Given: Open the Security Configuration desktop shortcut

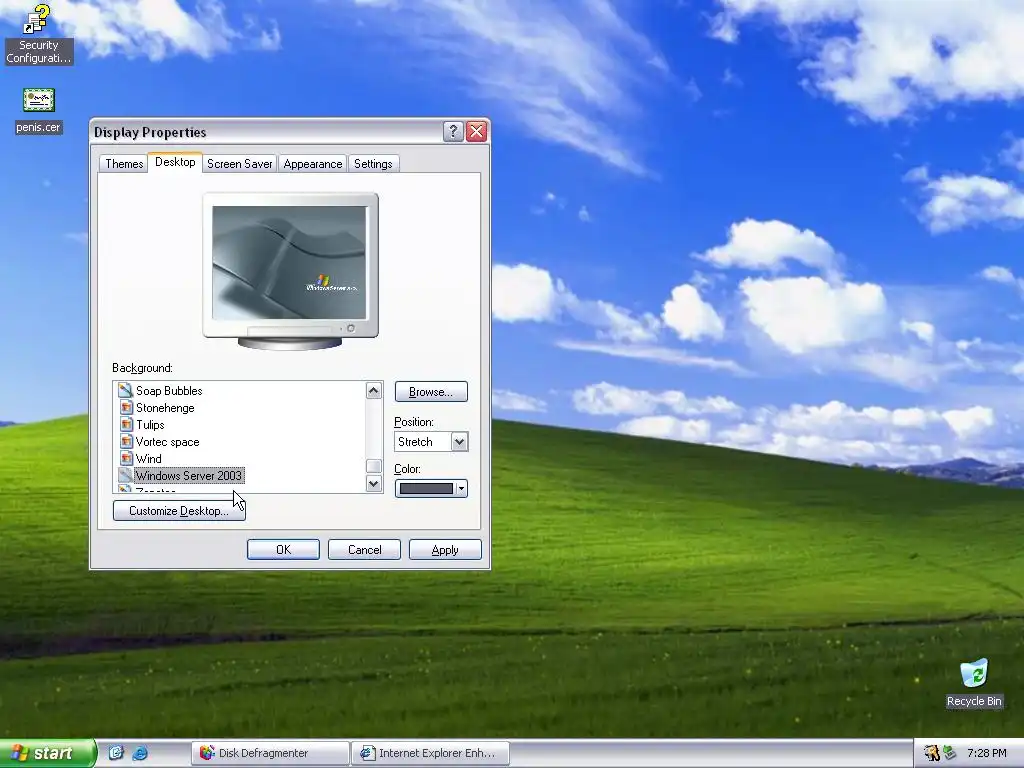Looking at the screenshot, I should 38,33.
